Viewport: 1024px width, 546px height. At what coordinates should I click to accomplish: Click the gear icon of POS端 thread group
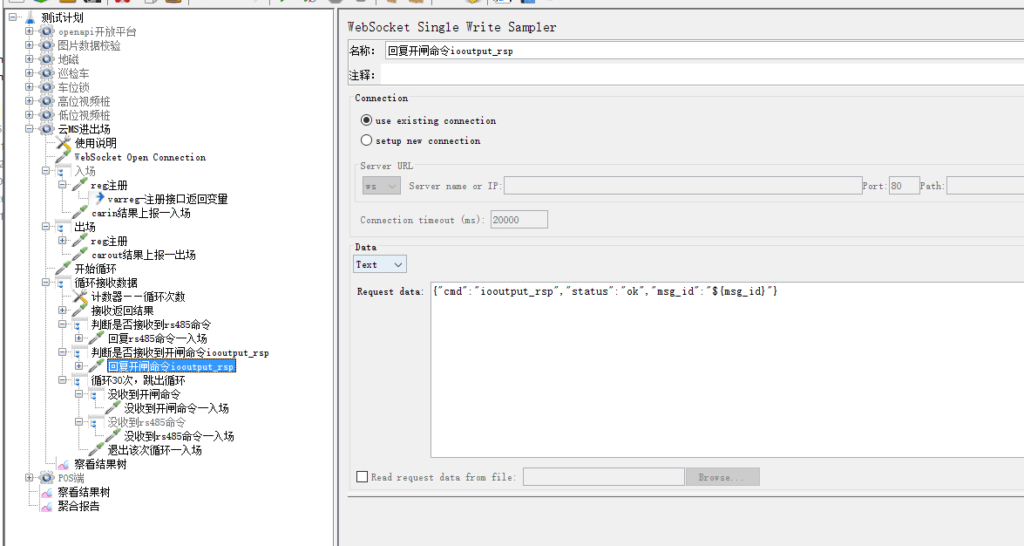click(47, 478)
